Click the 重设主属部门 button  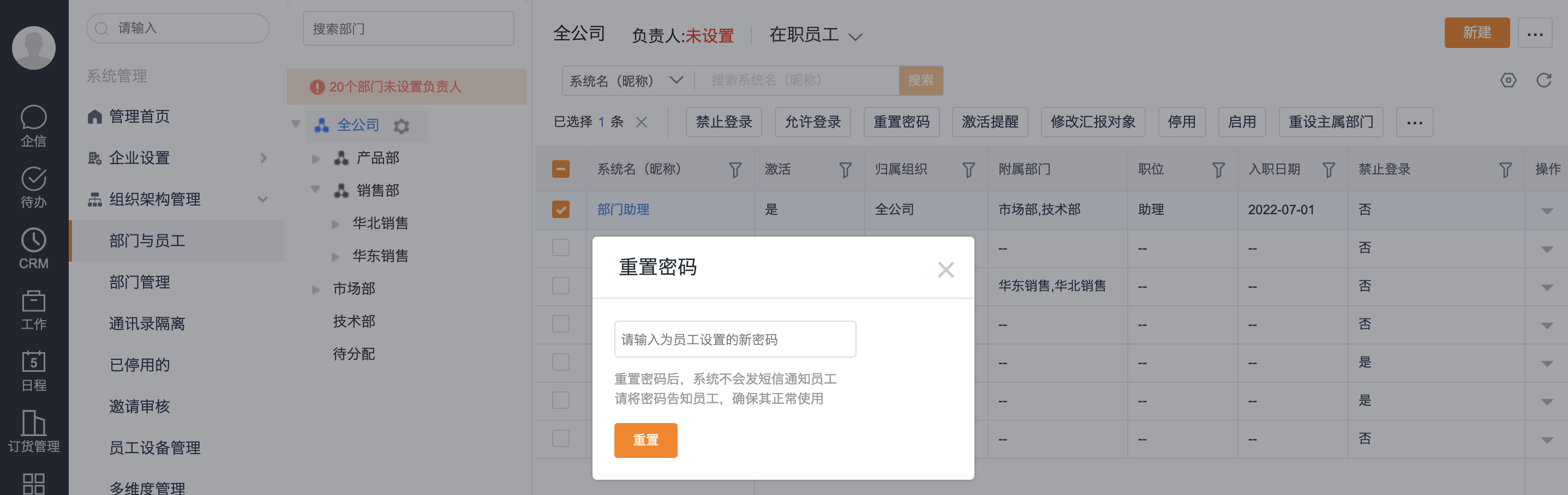point(1331,122)
